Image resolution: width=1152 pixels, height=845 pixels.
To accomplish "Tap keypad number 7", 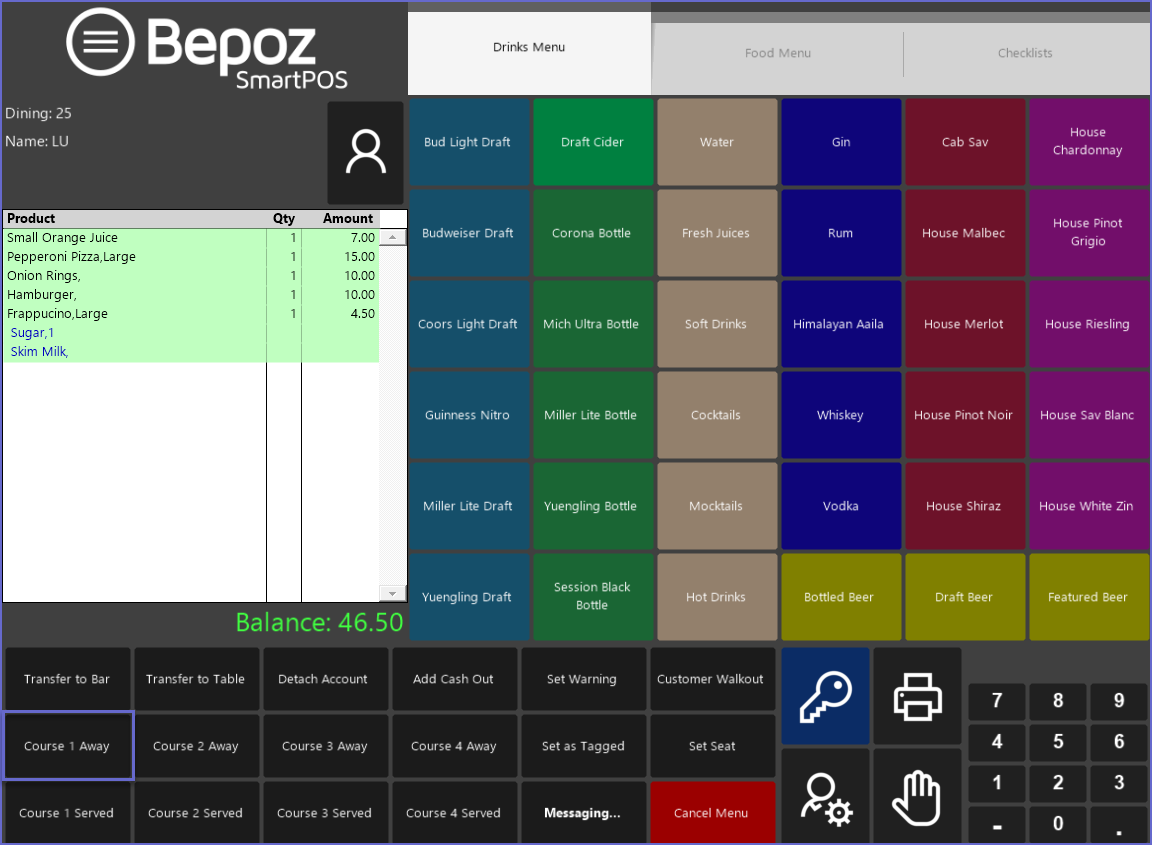I will 997,700.
